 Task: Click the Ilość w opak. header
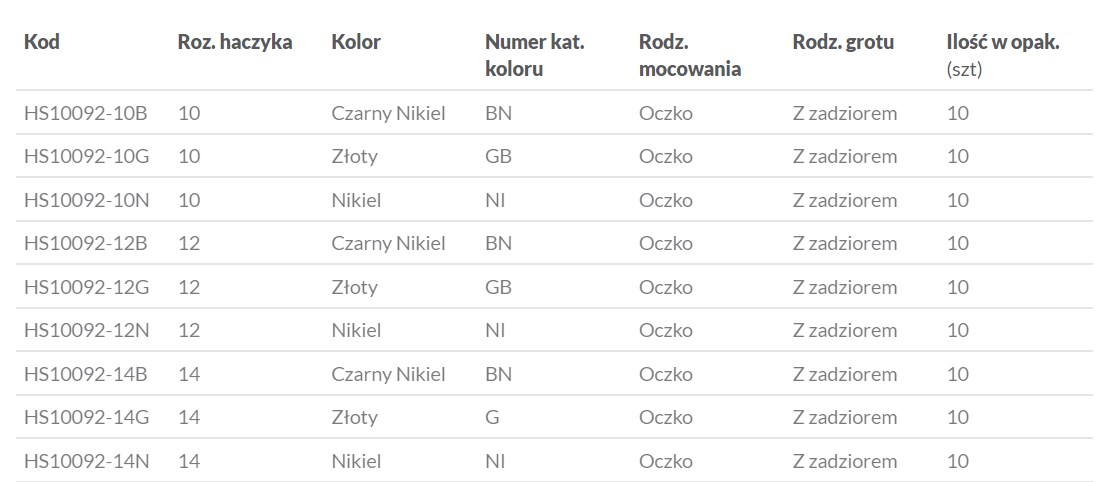tap(1003, 42)
